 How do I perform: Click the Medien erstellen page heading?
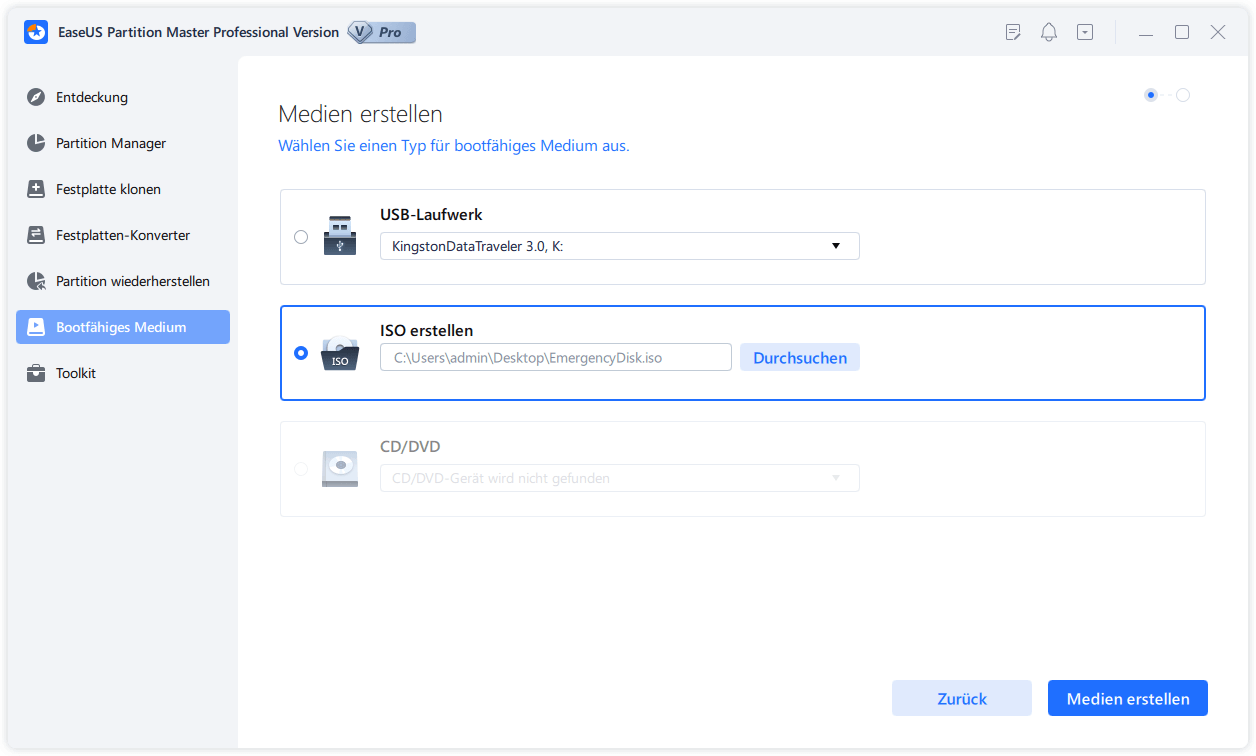click(360, 113)
